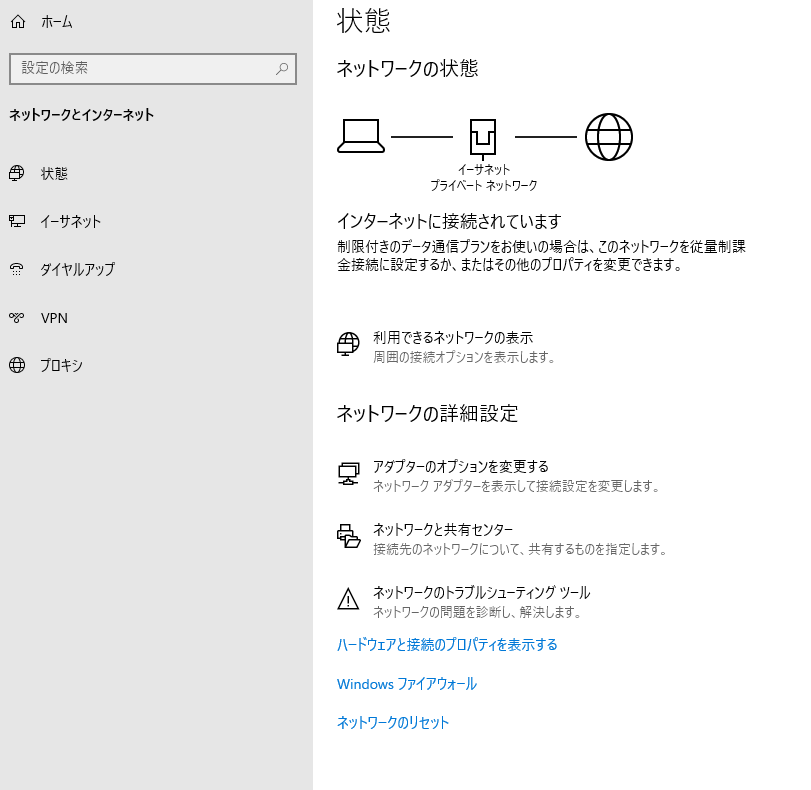
Task: Click the sharing center printer icon
Action: (x=349, y=536)
